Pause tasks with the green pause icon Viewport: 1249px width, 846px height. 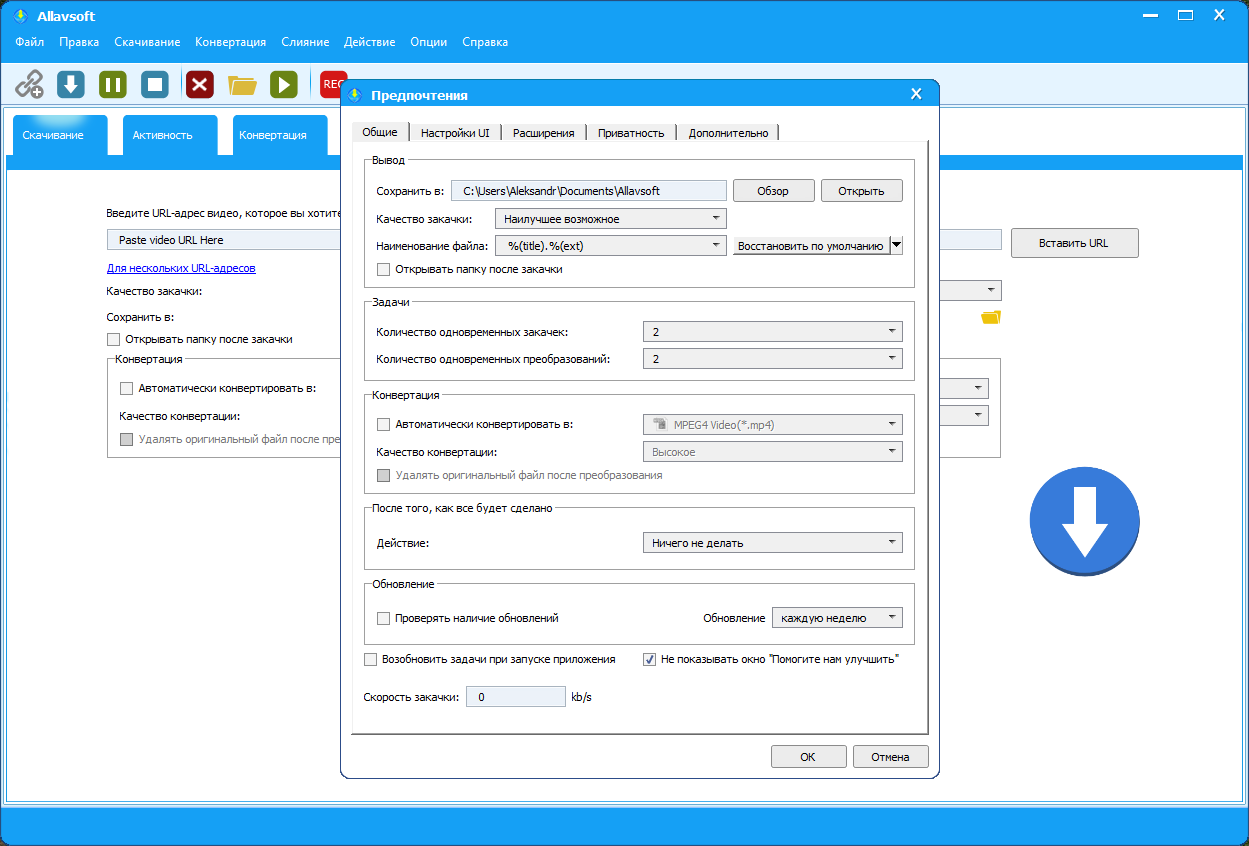113,84
